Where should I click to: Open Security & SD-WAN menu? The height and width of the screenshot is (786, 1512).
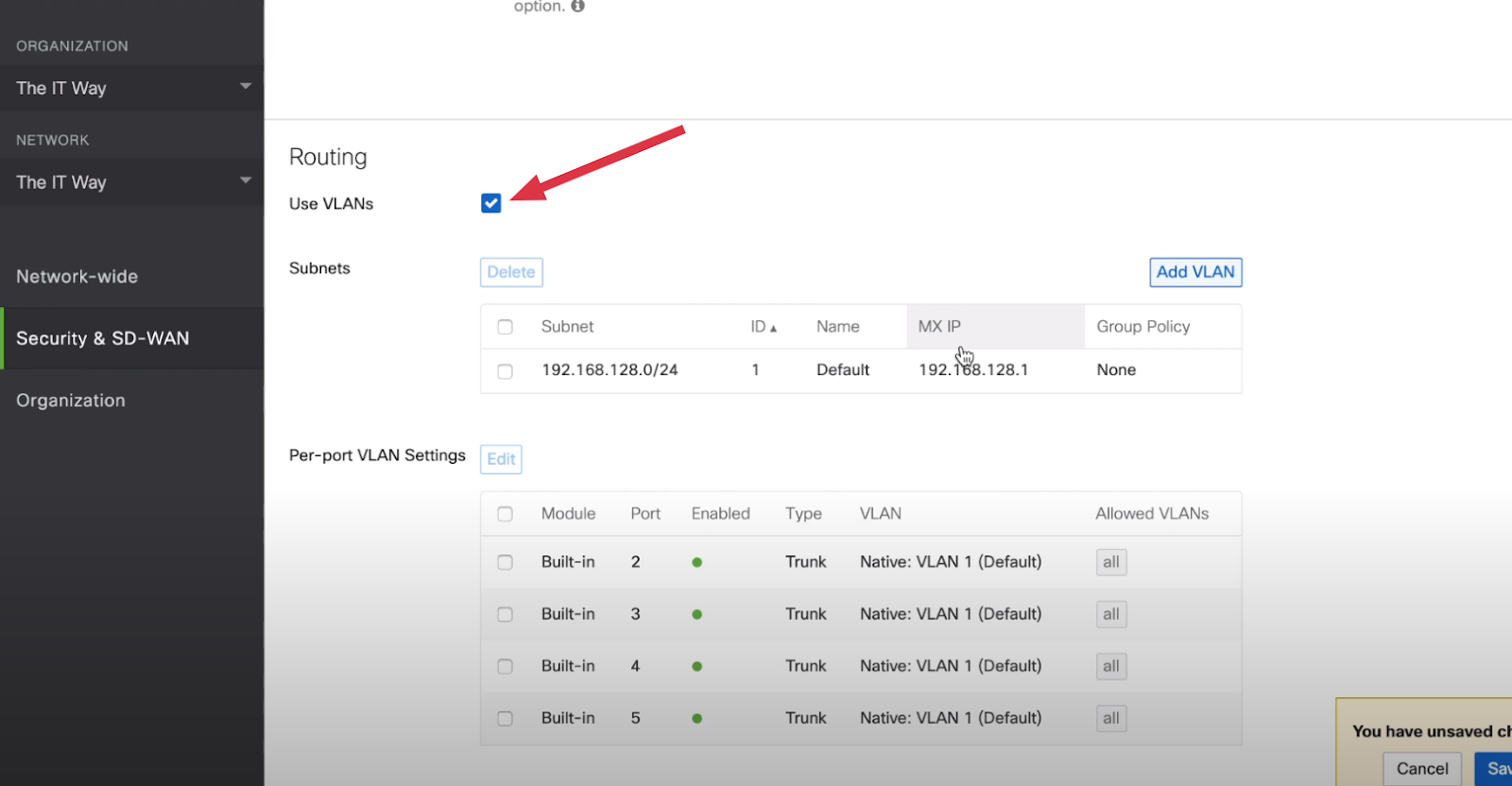(103, 338)
